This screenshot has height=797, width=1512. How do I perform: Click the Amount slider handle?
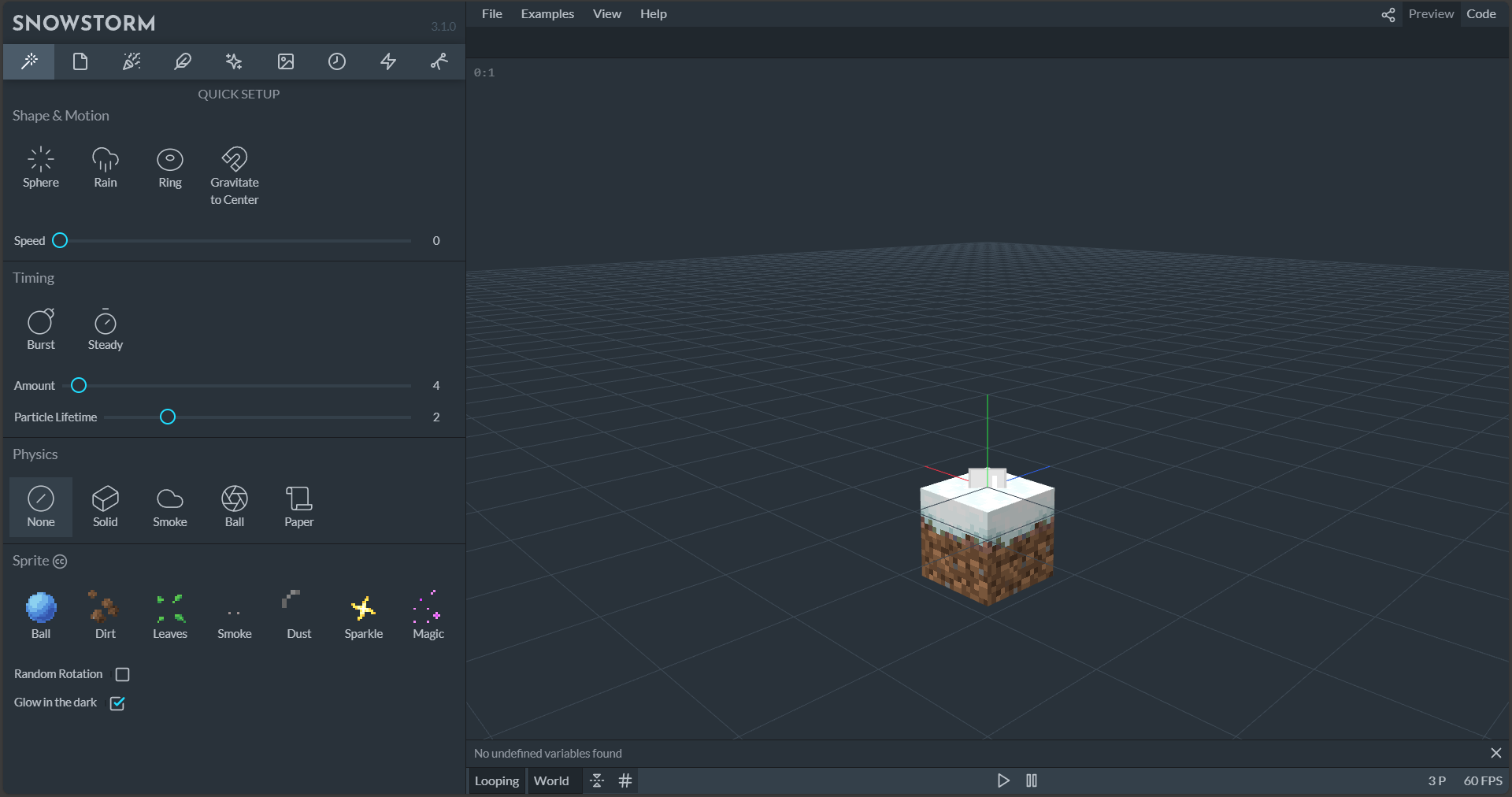pyautogui.click(x=79, y=386)
